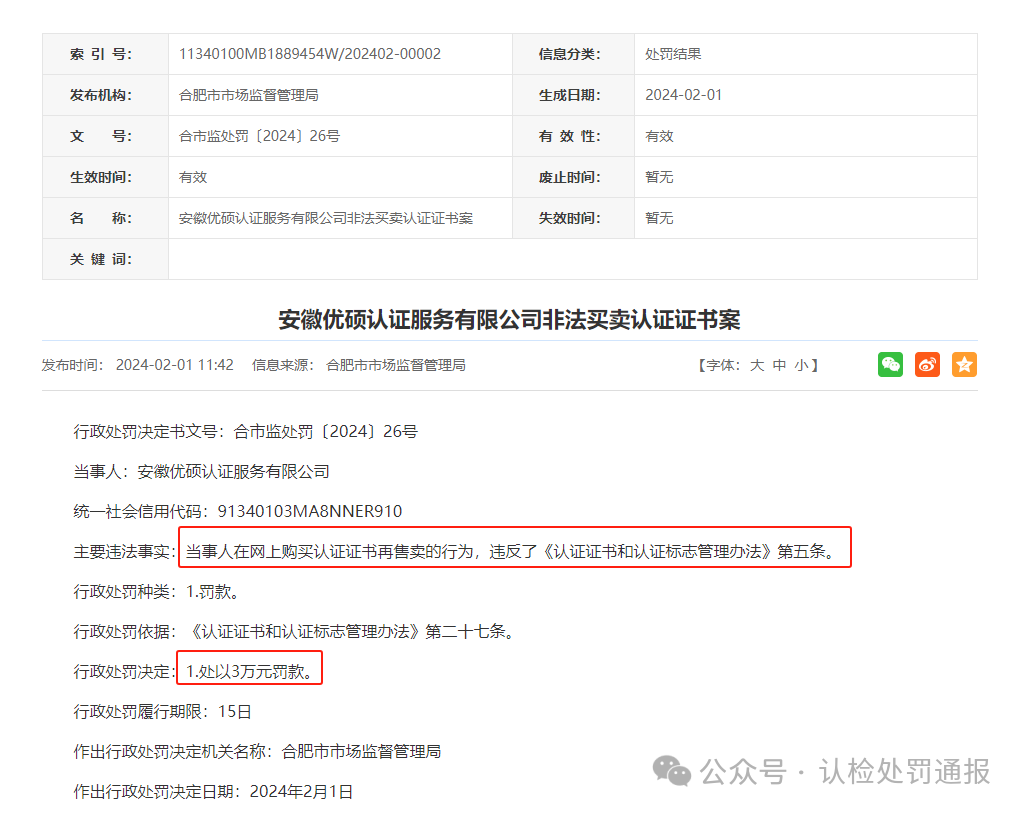This screenshot has width=1023, height=813.
Task: Click the 暂无 revocation time cell
Action: pyautogui.click(x=658, y=176)
